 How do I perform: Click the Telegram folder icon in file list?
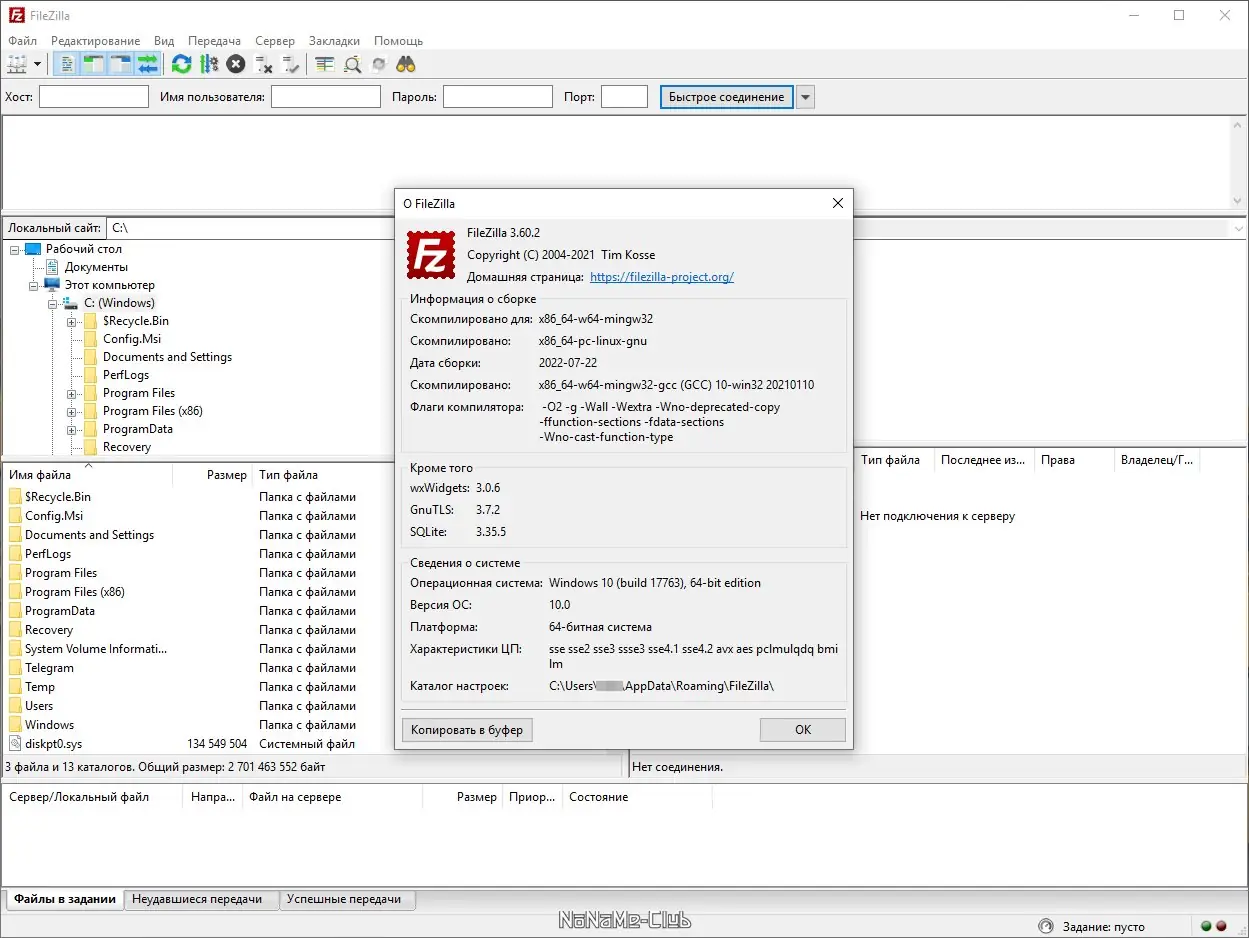[x=15, y=668]
